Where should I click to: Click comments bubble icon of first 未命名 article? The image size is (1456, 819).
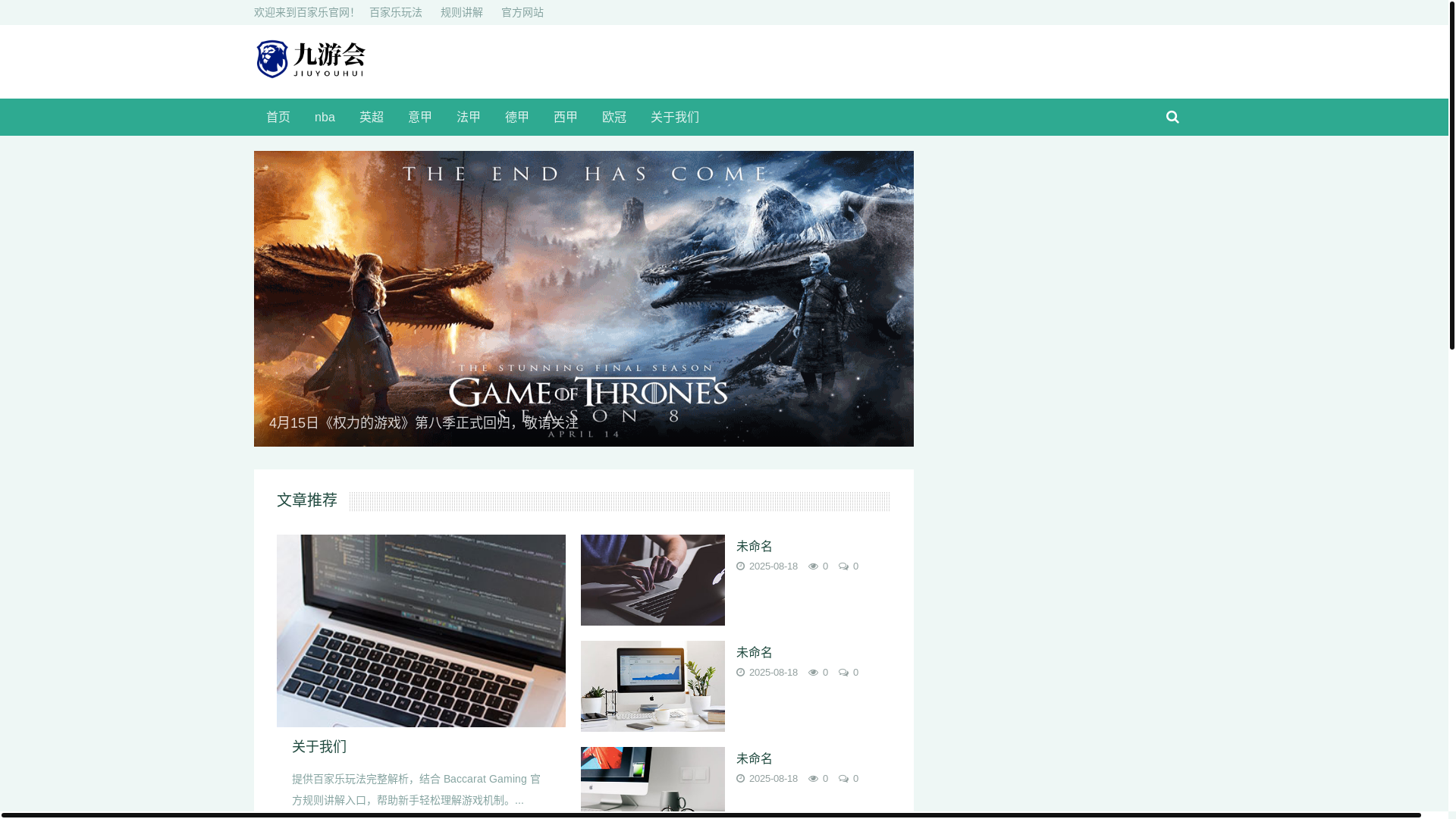843,566
